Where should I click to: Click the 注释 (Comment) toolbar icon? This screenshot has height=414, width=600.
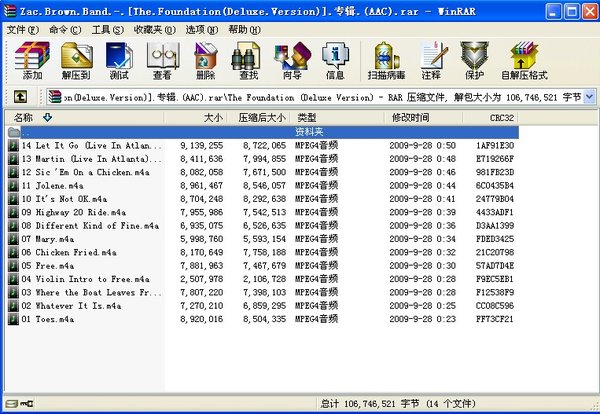(x=432, y=61)
